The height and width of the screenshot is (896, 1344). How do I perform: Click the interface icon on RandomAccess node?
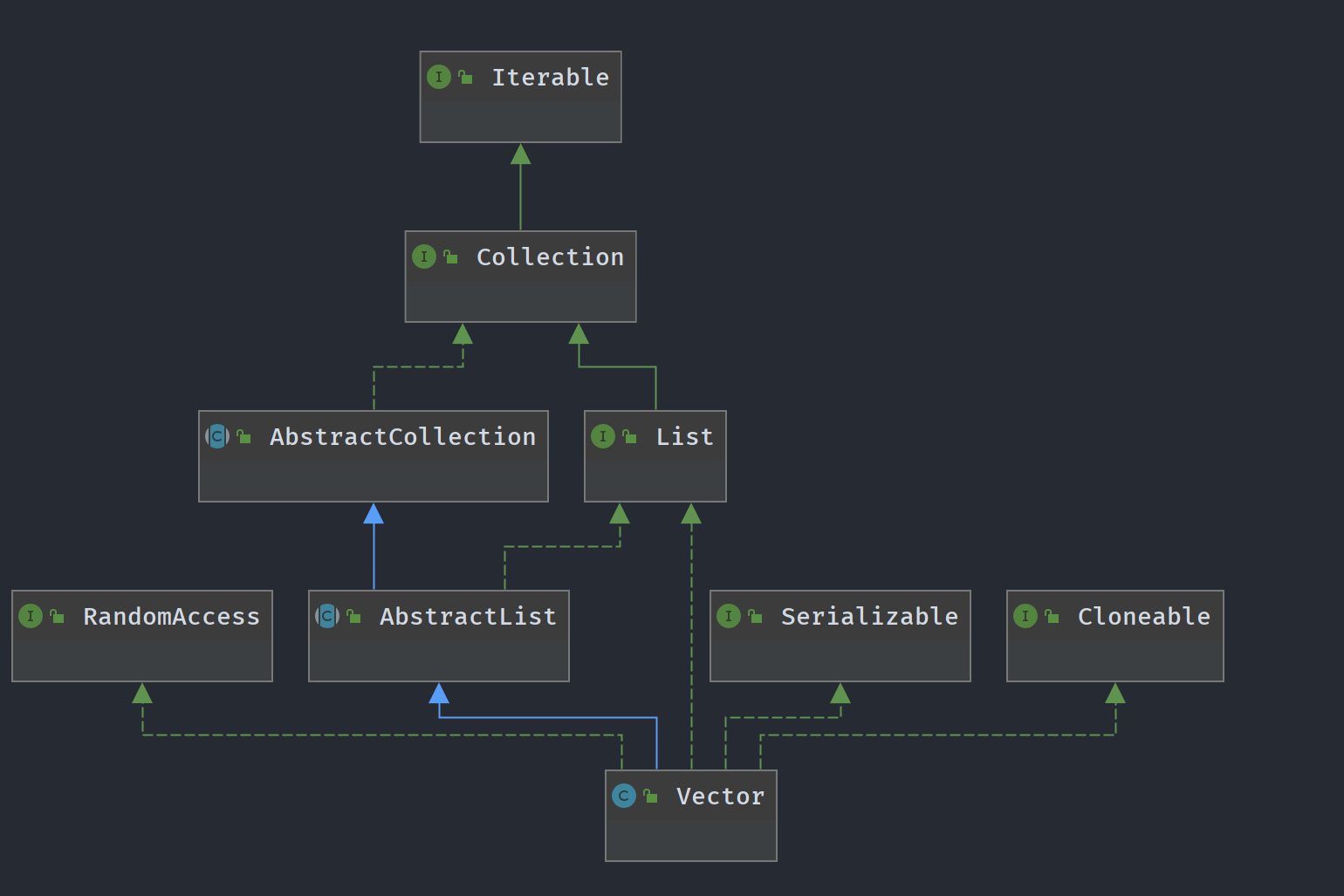point(31,616)
